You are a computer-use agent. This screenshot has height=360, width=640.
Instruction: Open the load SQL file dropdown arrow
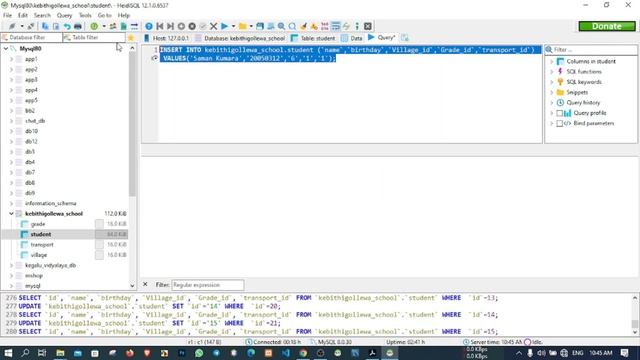pos(251,26)
